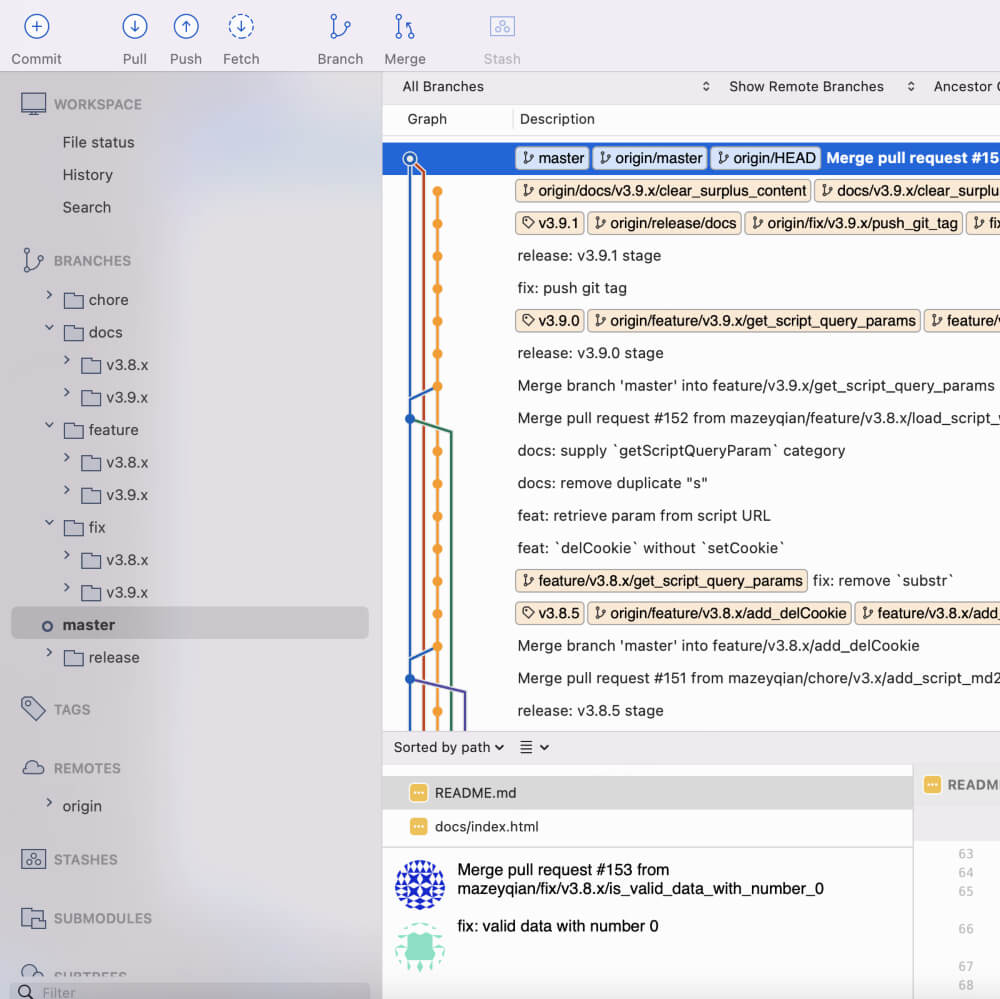Switch to the History view
Screen dimensions: 1000x999
(88, 174)
